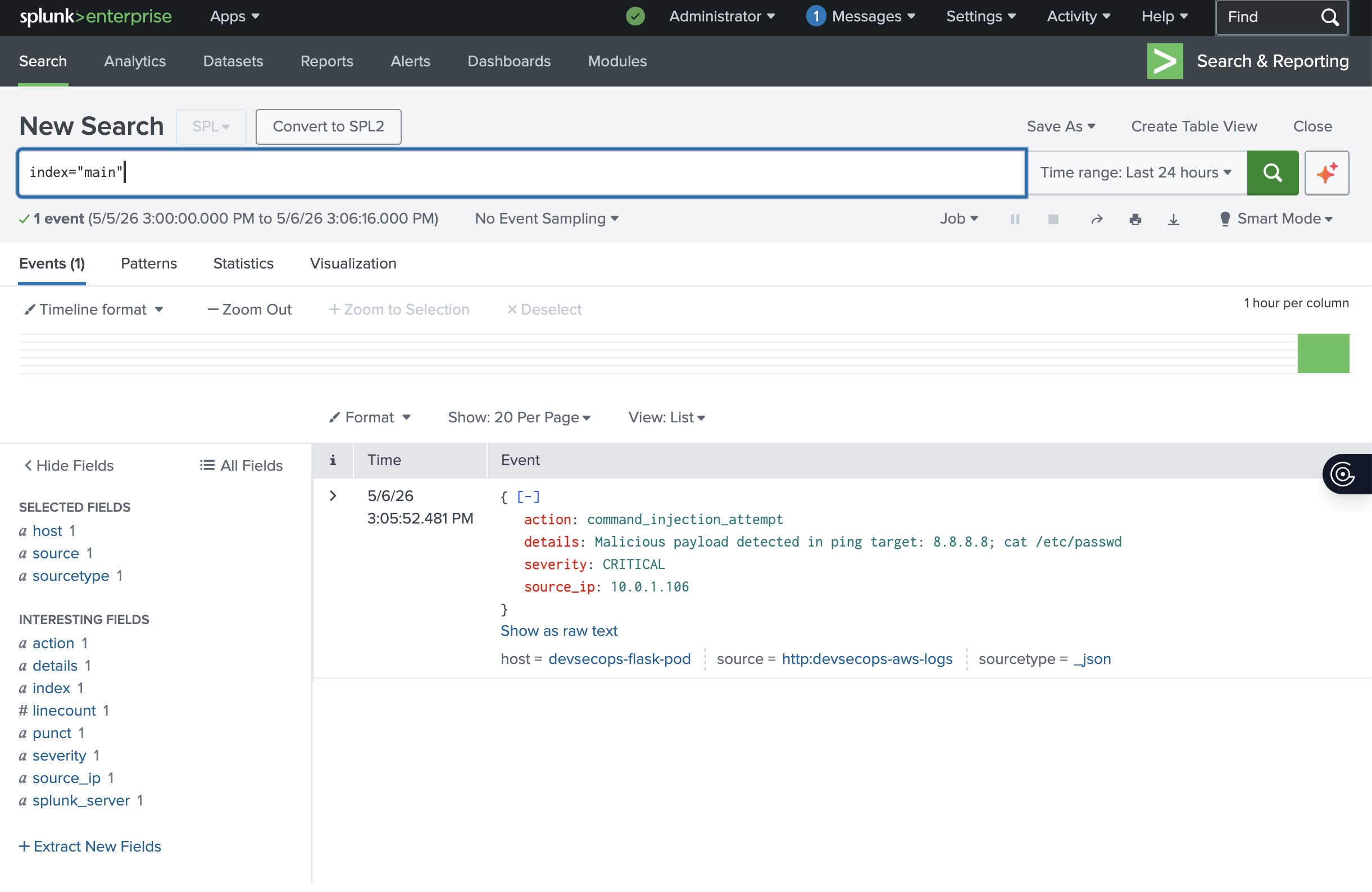
Task: Select the severity field in sidebar
Action: 60,756
